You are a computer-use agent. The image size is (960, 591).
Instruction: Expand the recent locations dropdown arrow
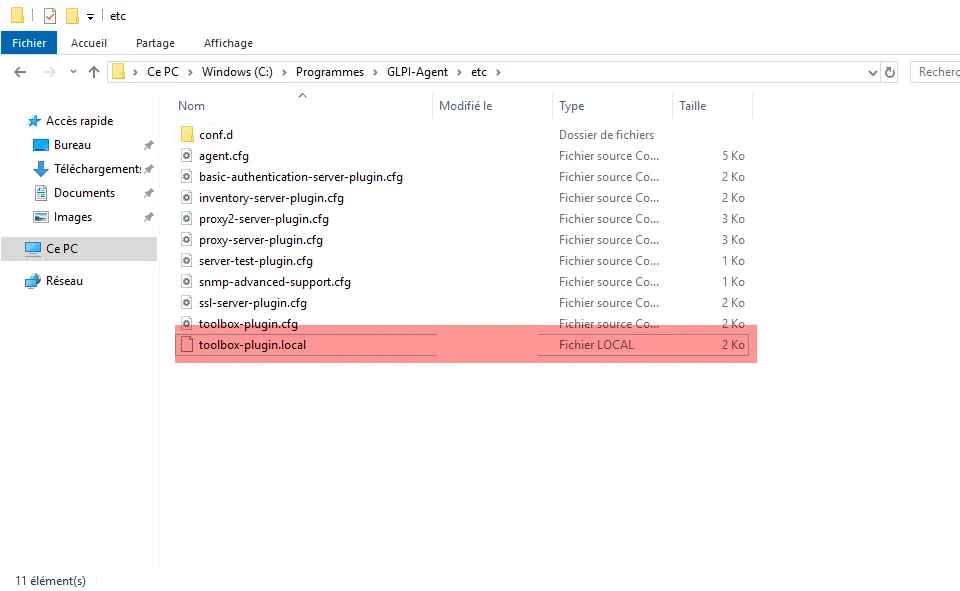coord(73,72)
